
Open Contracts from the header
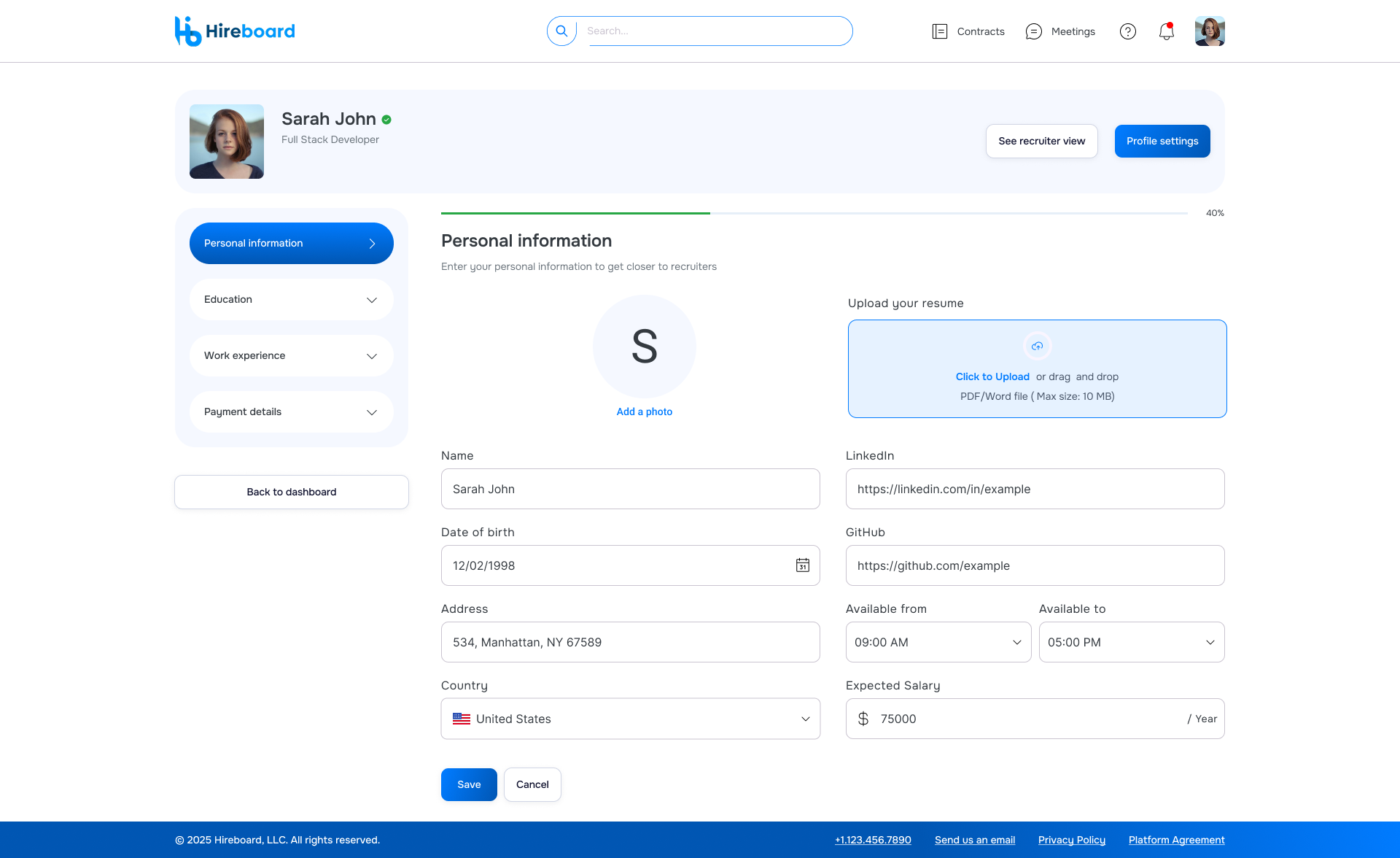coord(968,31)
